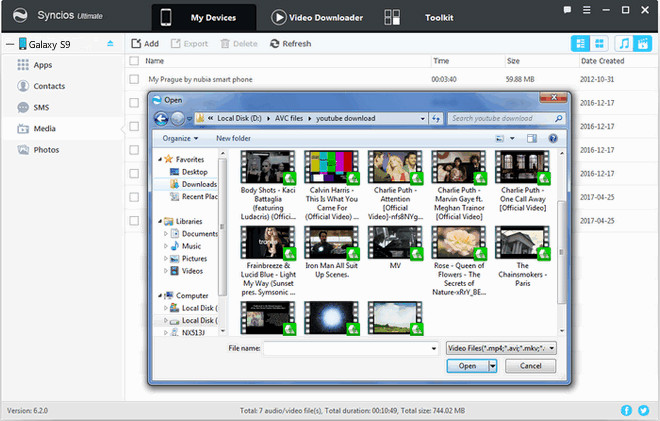Collapse the Galaxy S9 device tree
The image size is (660, 421).
[x=10, y=44]
